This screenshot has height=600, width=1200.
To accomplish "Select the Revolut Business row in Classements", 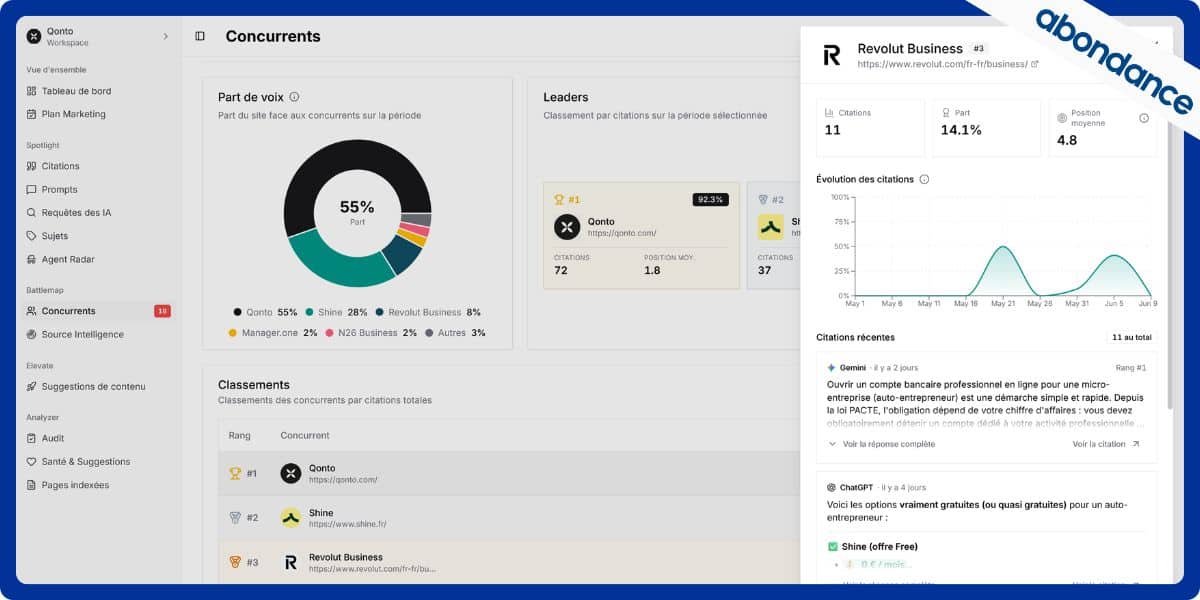I will point(509,562).
